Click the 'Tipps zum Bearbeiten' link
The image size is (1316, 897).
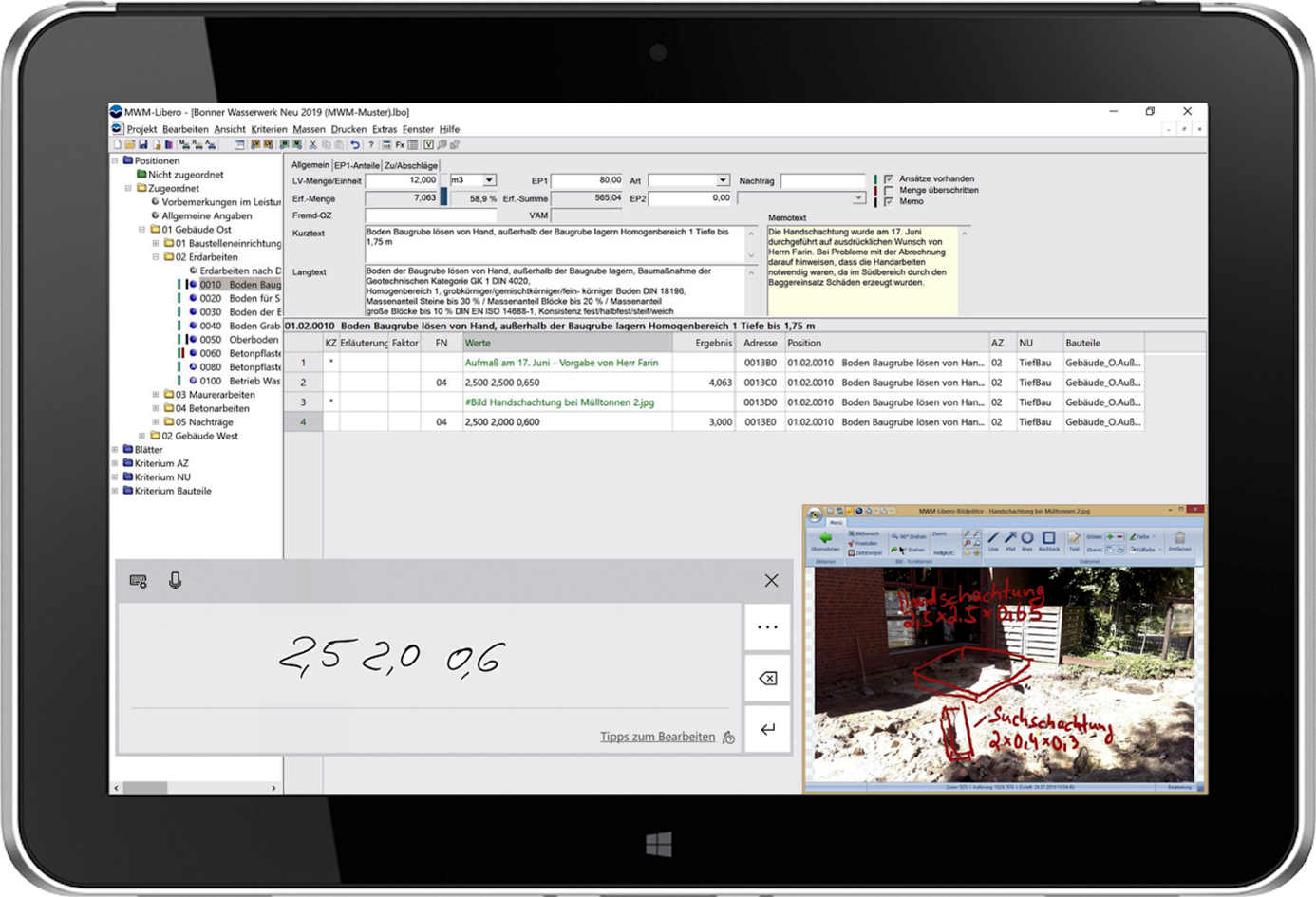[657, 737]
